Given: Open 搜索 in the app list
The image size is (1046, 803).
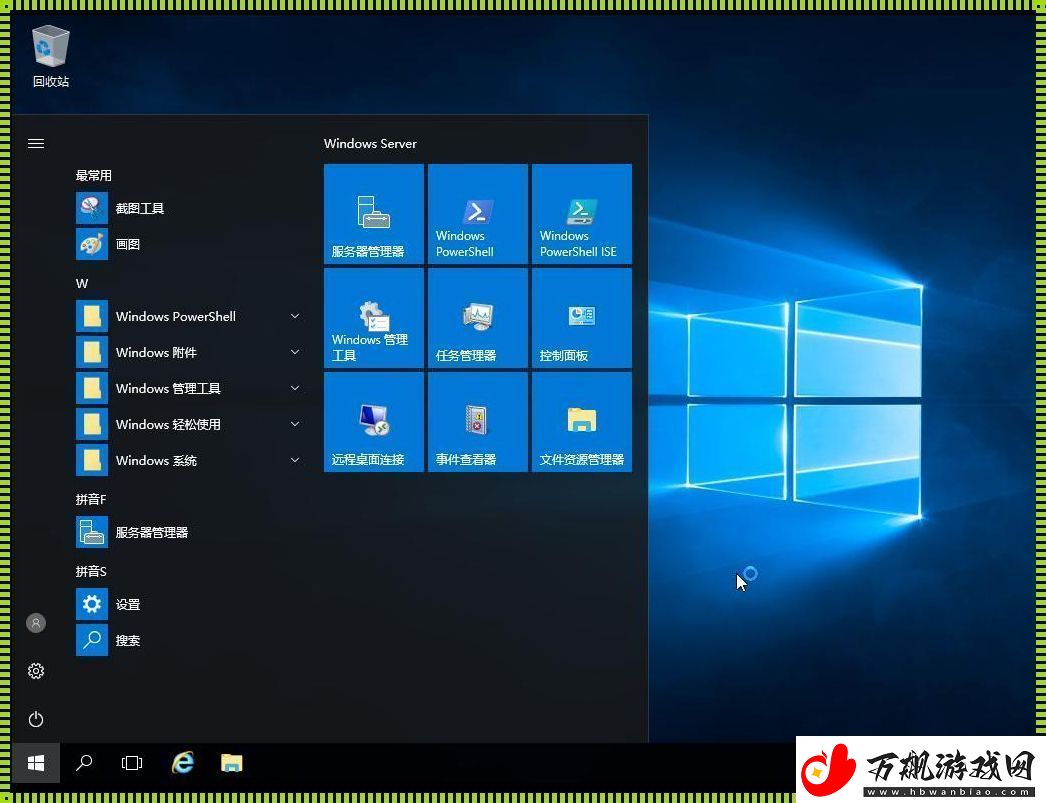Looking at the screenshot, I should pos(189,640).
